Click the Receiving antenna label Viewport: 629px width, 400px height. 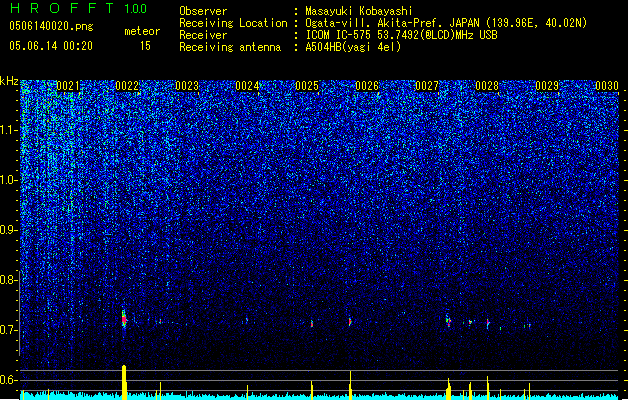pos(230,47)
